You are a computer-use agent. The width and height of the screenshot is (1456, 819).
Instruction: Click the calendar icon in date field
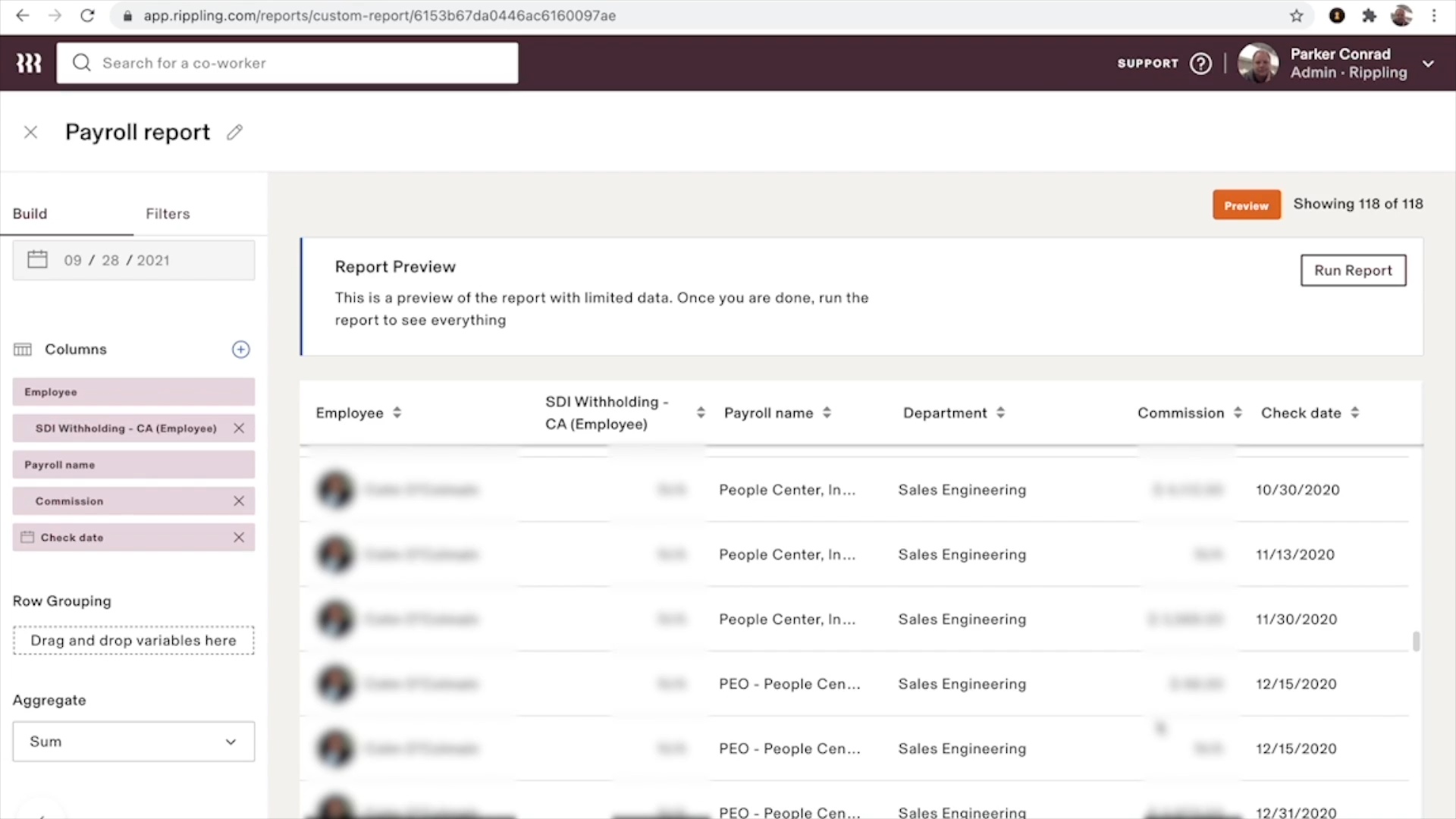coord(37,260)
